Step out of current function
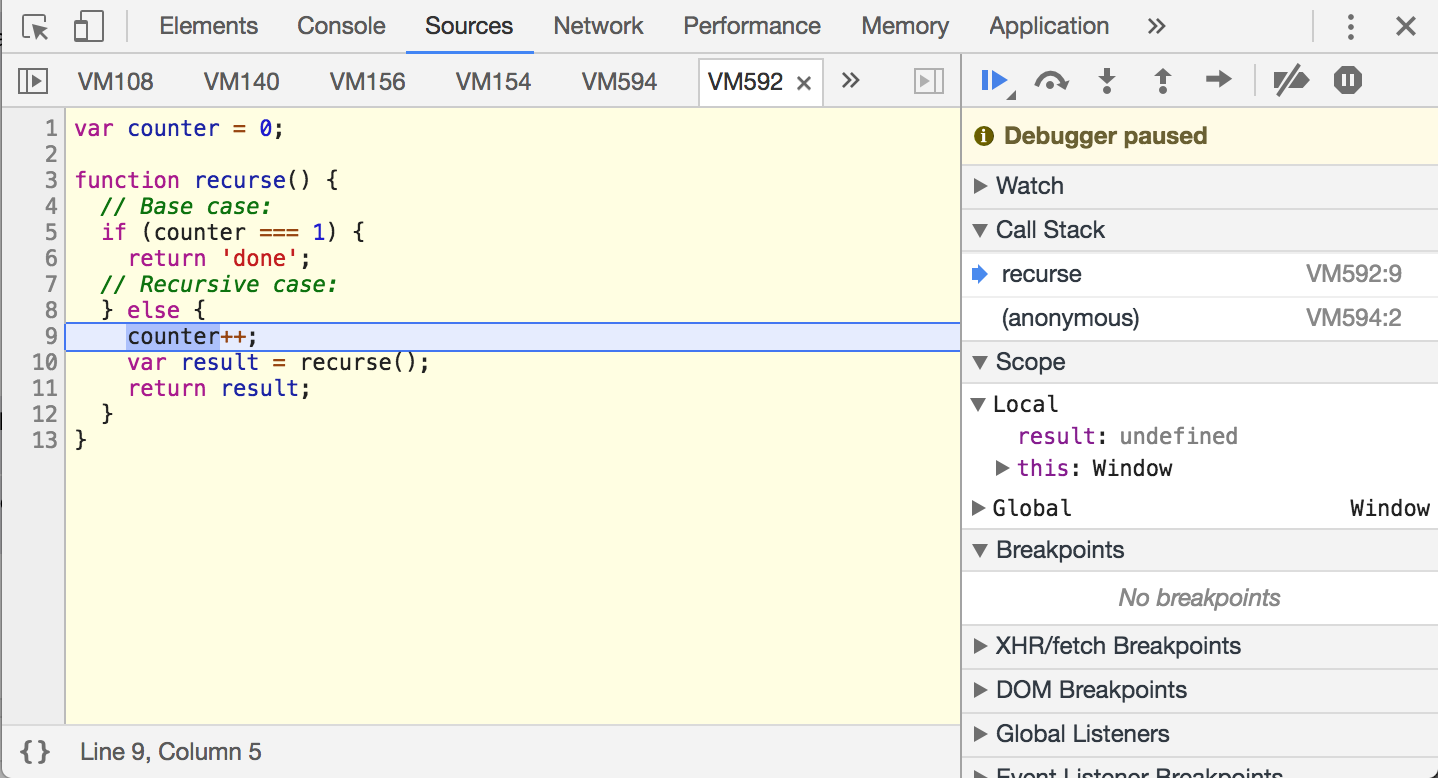 (1163, 81)
